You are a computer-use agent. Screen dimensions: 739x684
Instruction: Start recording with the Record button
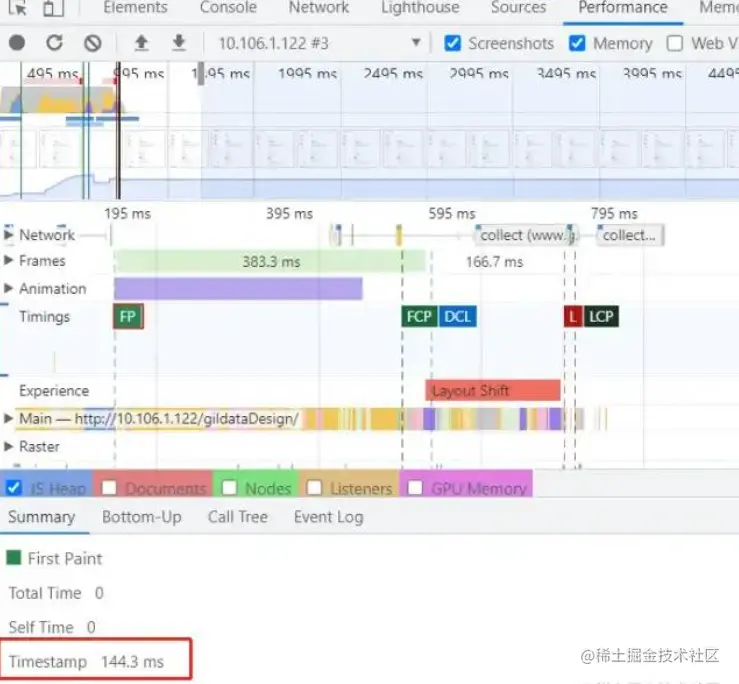click(17, 43)
